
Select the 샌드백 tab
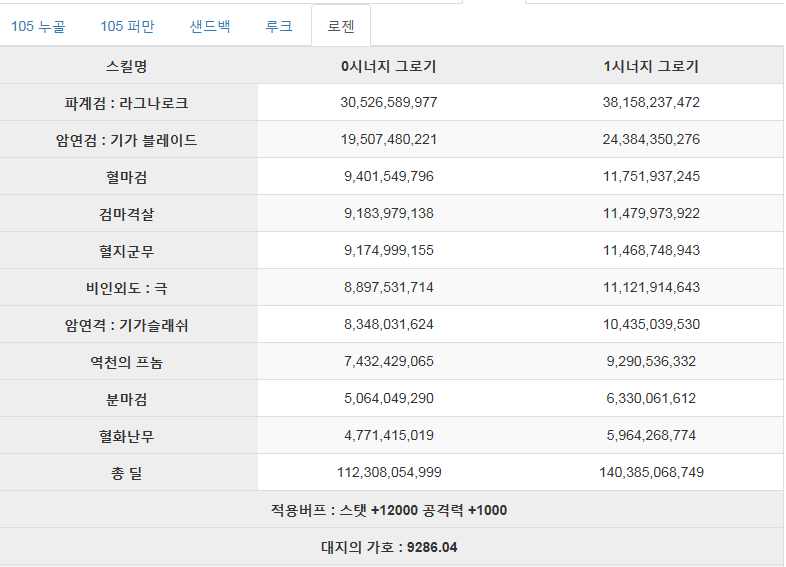[210, 26]
